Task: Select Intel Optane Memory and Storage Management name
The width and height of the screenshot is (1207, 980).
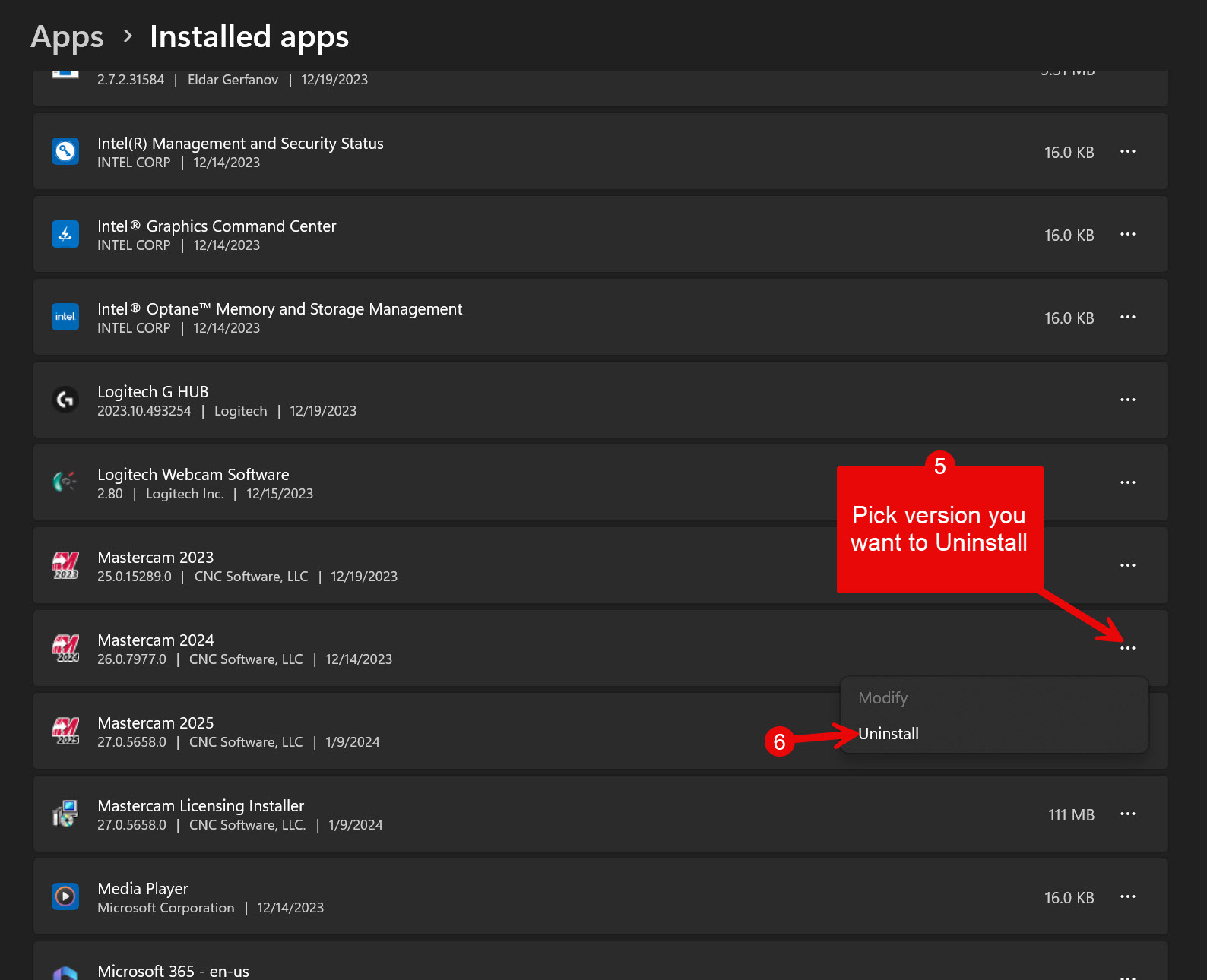Action: pos(280,309)
